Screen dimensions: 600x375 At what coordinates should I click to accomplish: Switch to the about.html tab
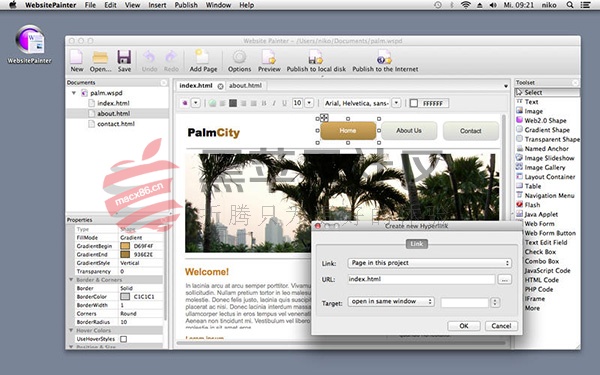coord(245,85)
